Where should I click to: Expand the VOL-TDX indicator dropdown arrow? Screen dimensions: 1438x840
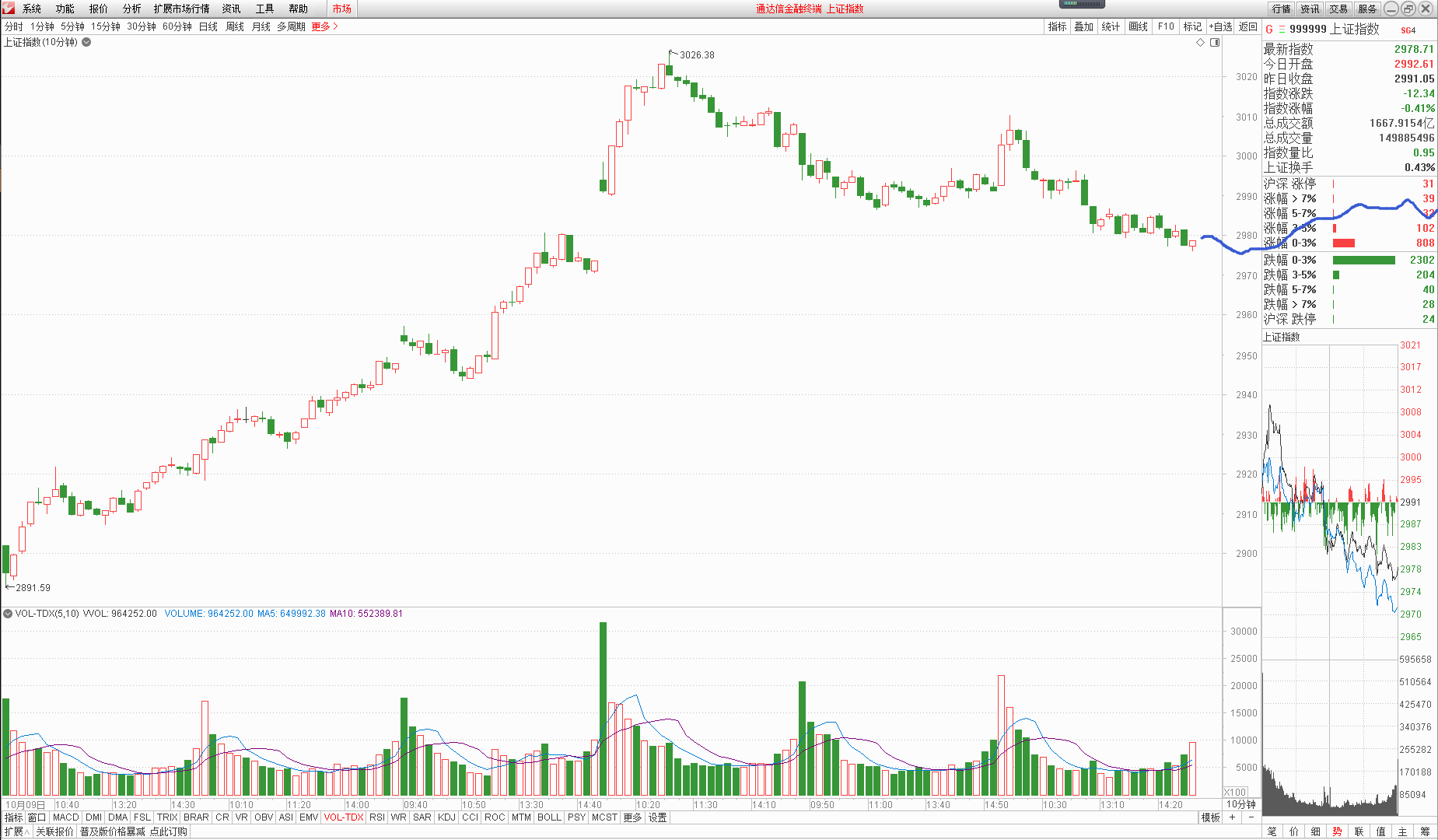pos(8,614)
